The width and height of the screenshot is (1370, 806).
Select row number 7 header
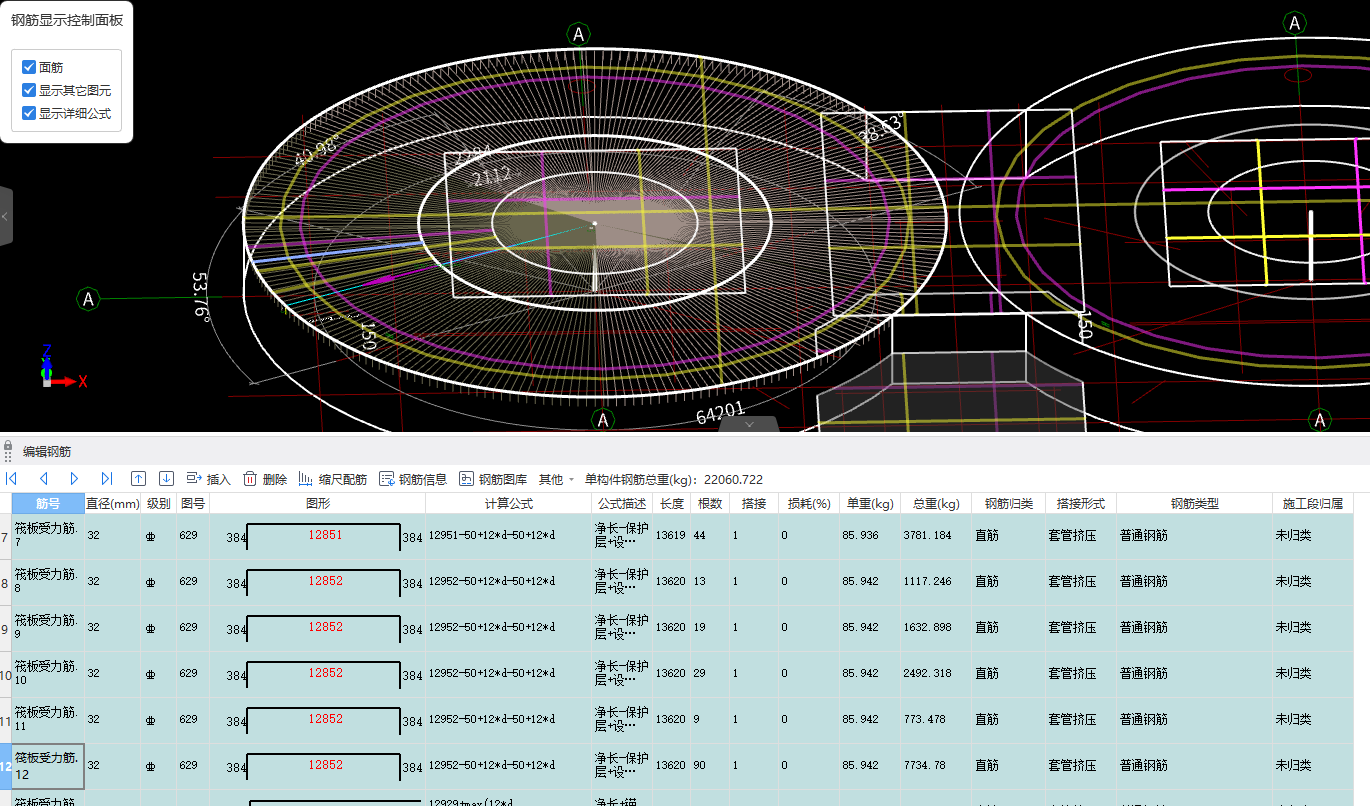(x=6, y=536)
